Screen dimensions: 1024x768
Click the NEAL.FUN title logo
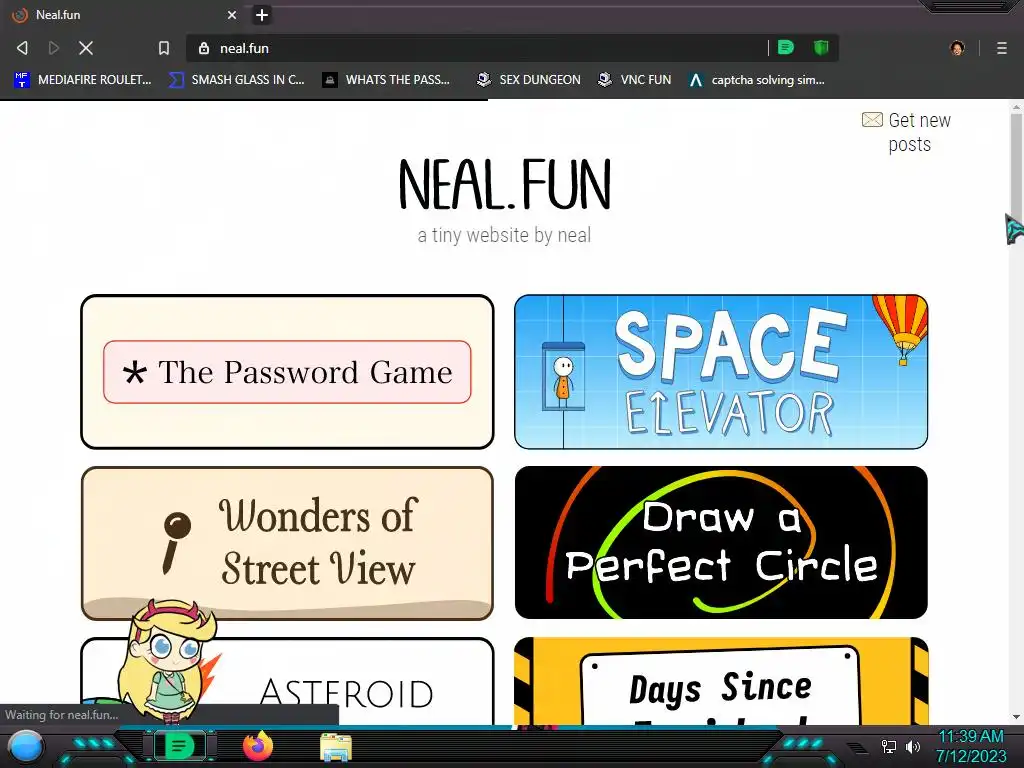click(505, 185)
